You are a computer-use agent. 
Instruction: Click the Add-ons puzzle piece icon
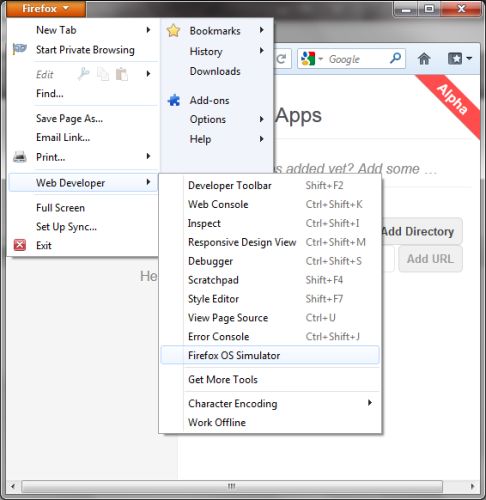(174, 100)
